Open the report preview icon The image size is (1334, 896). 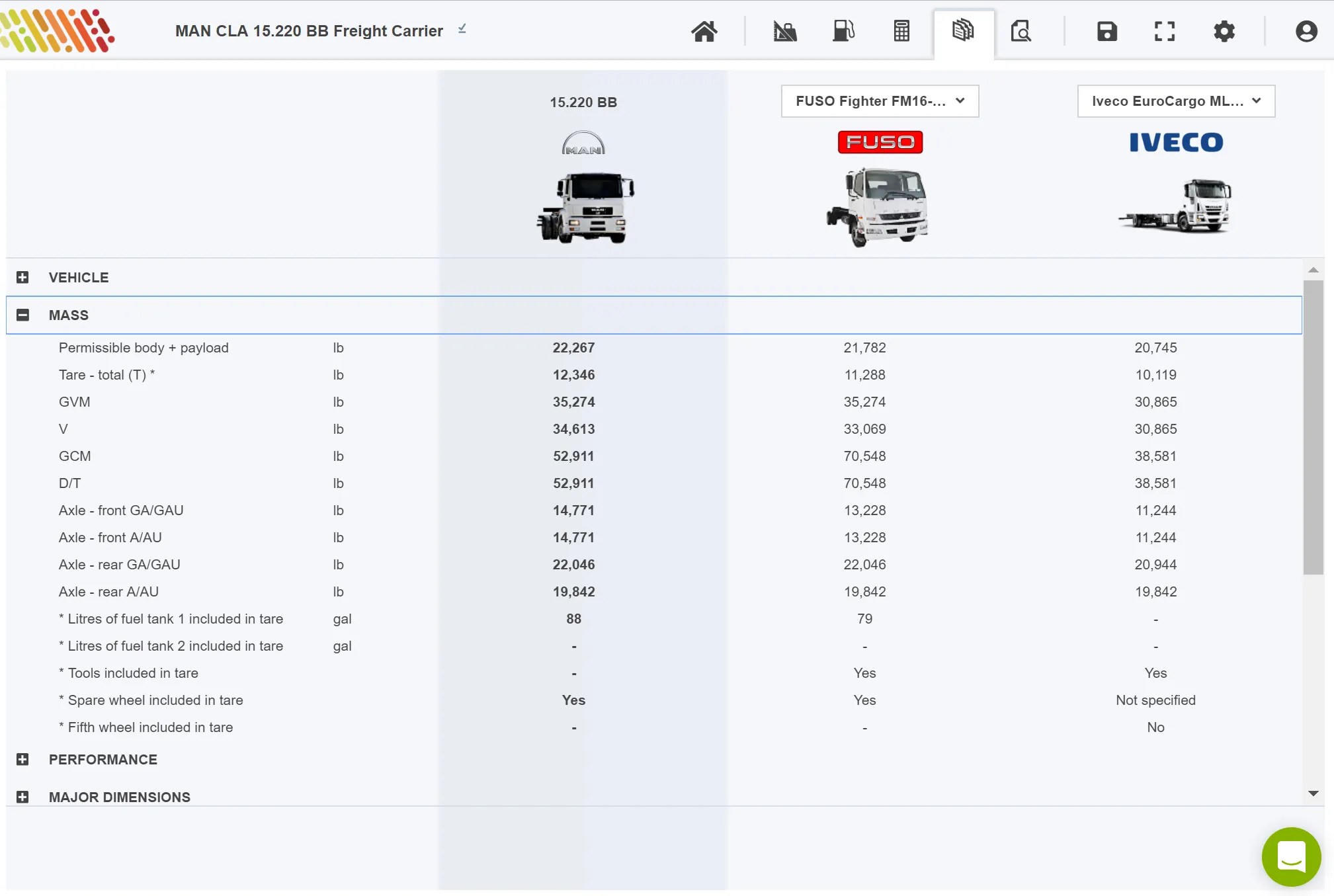[x=1021, y=31]
